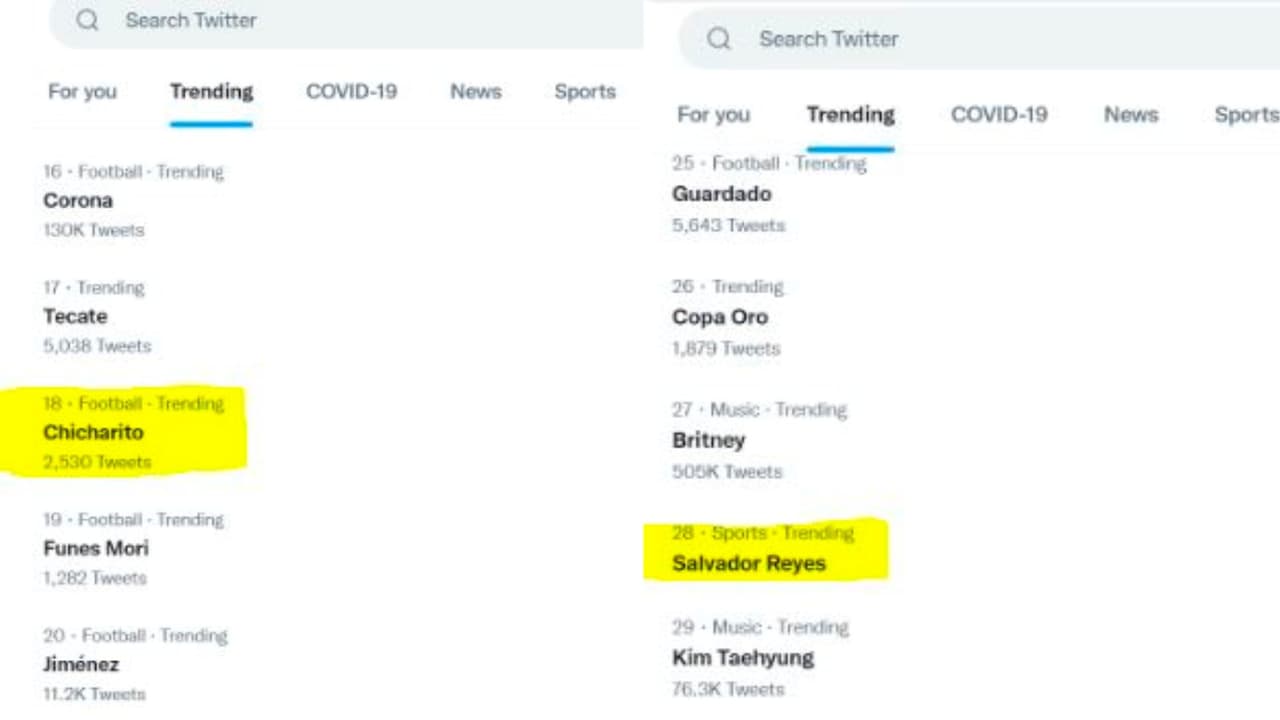Viewport: 1280px width, 720px height.
Task: Click the highlighted Chicharito trend
Action: click(x=93, y=432)
